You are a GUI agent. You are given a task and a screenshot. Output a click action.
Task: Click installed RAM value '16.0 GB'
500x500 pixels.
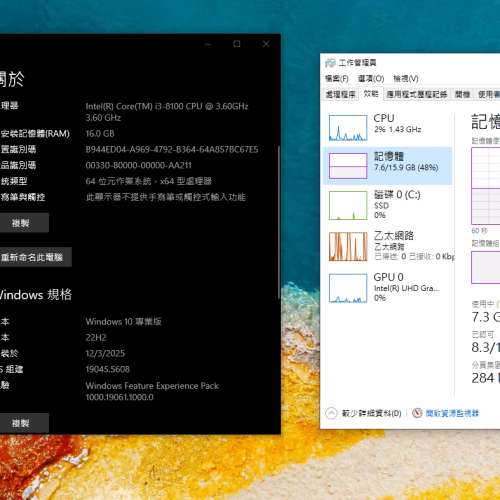100,134
